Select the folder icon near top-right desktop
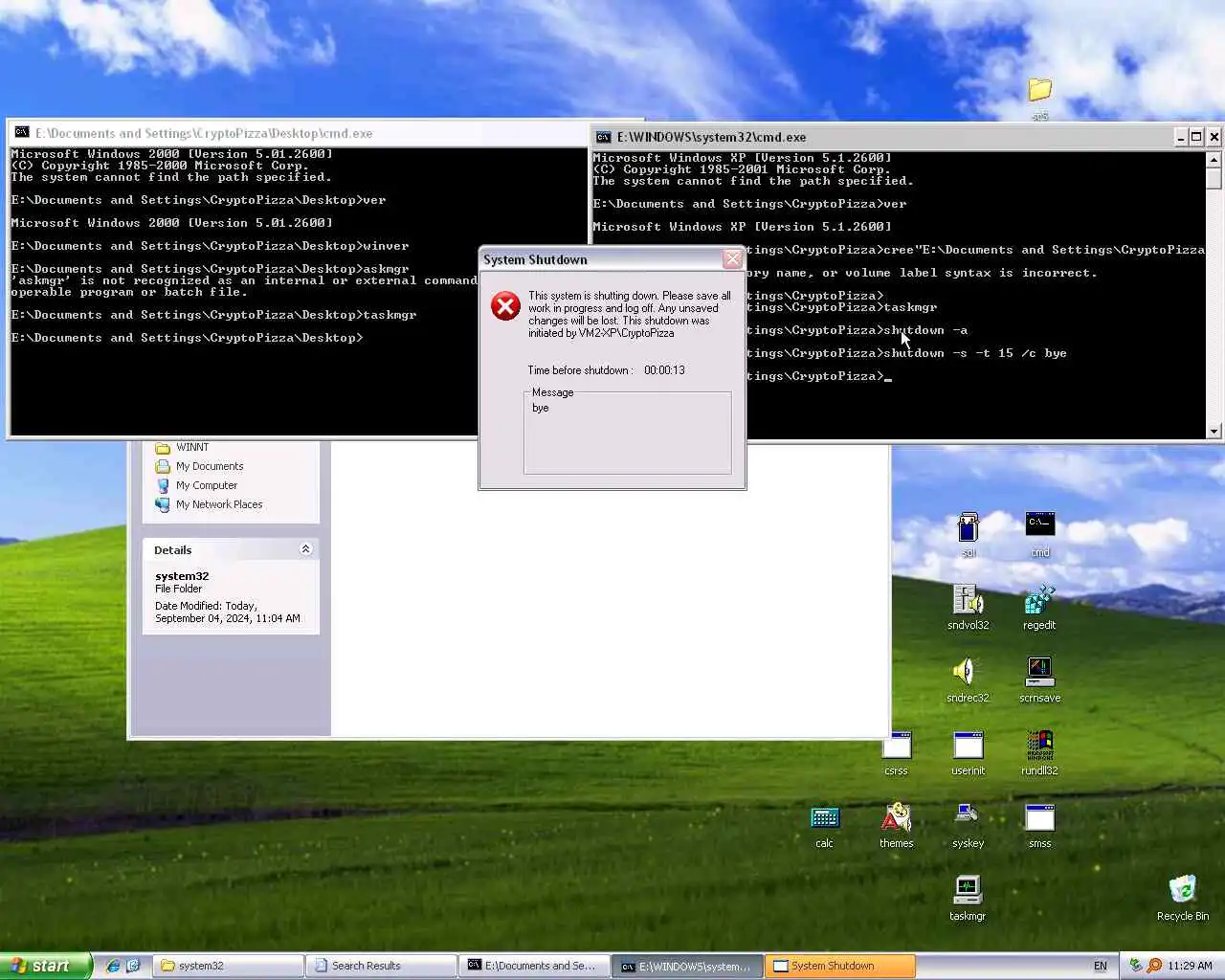 1040,90
